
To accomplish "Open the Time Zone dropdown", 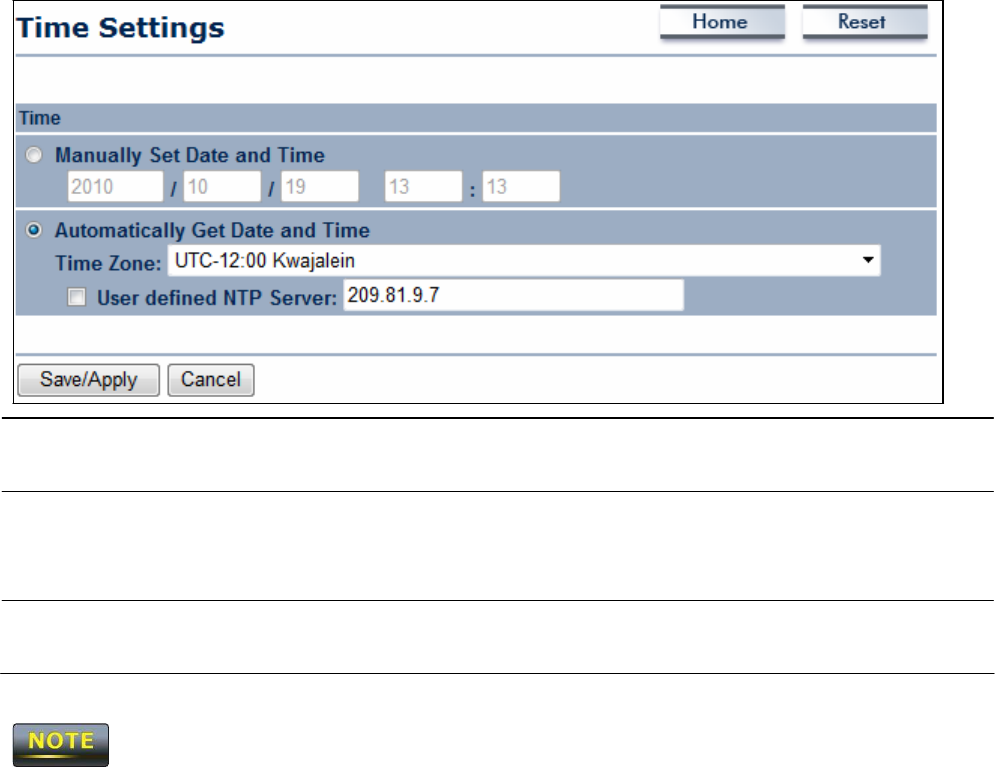I will [x=524, y=261].
